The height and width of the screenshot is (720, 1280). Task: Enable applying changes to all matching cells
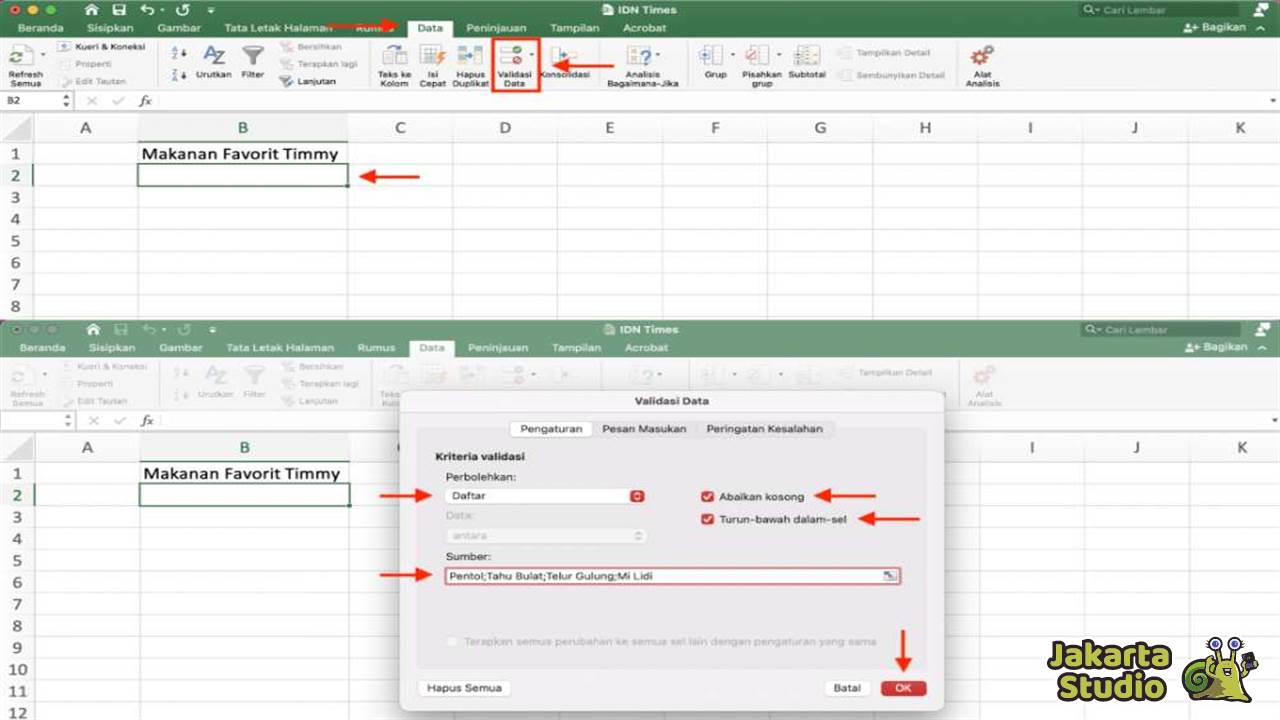pos(451,643)
